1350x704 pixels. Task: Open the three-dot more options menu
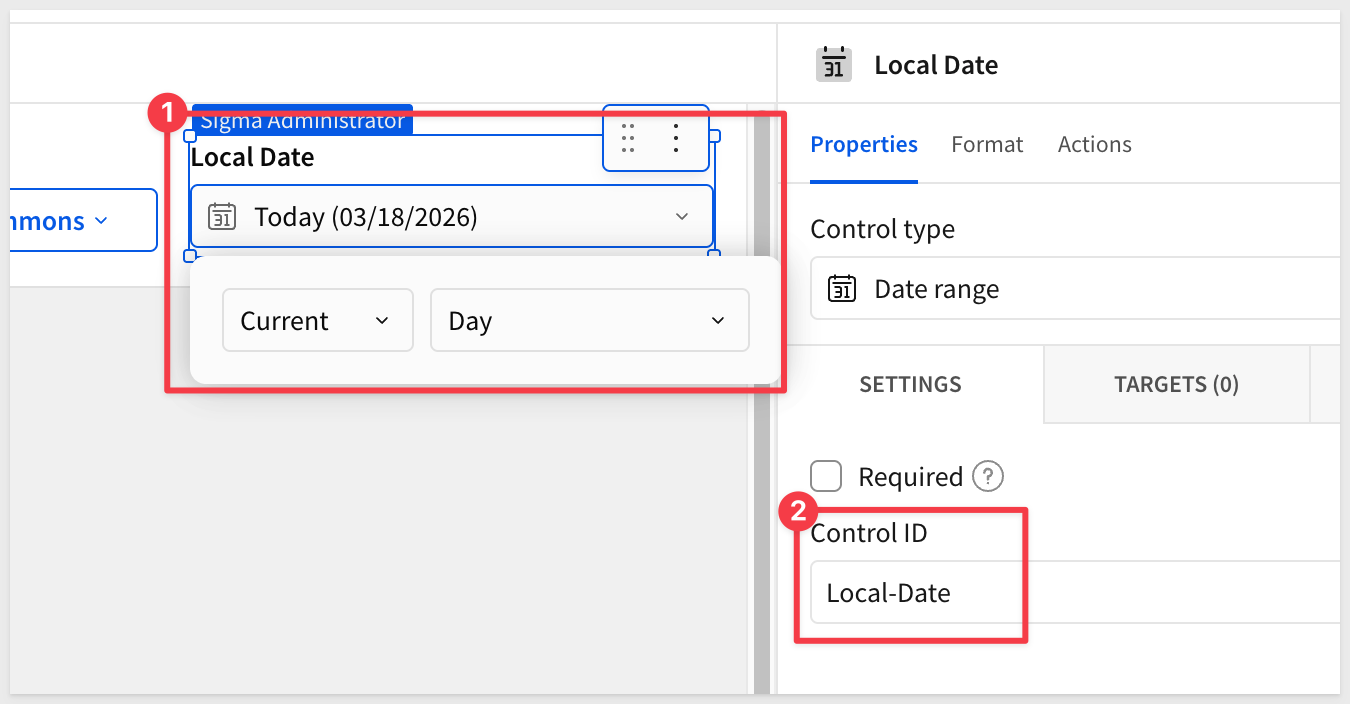point(677,138)
